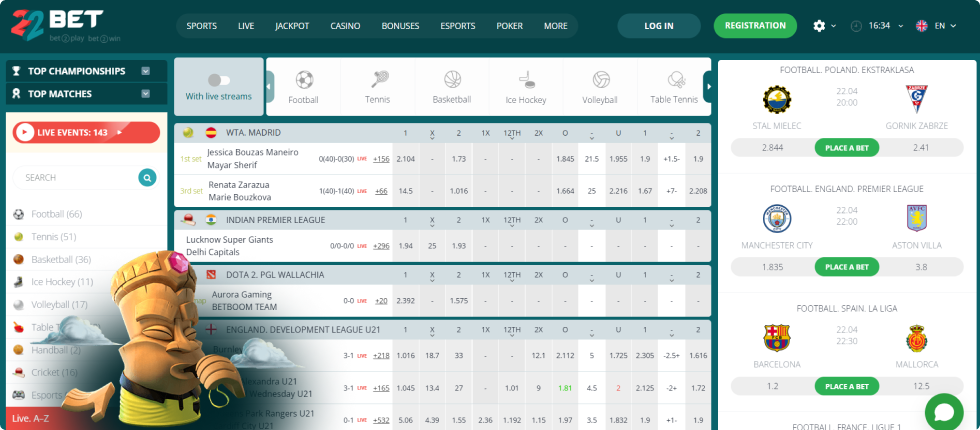
Task: Click the search magnifier button
Action: 147,178
